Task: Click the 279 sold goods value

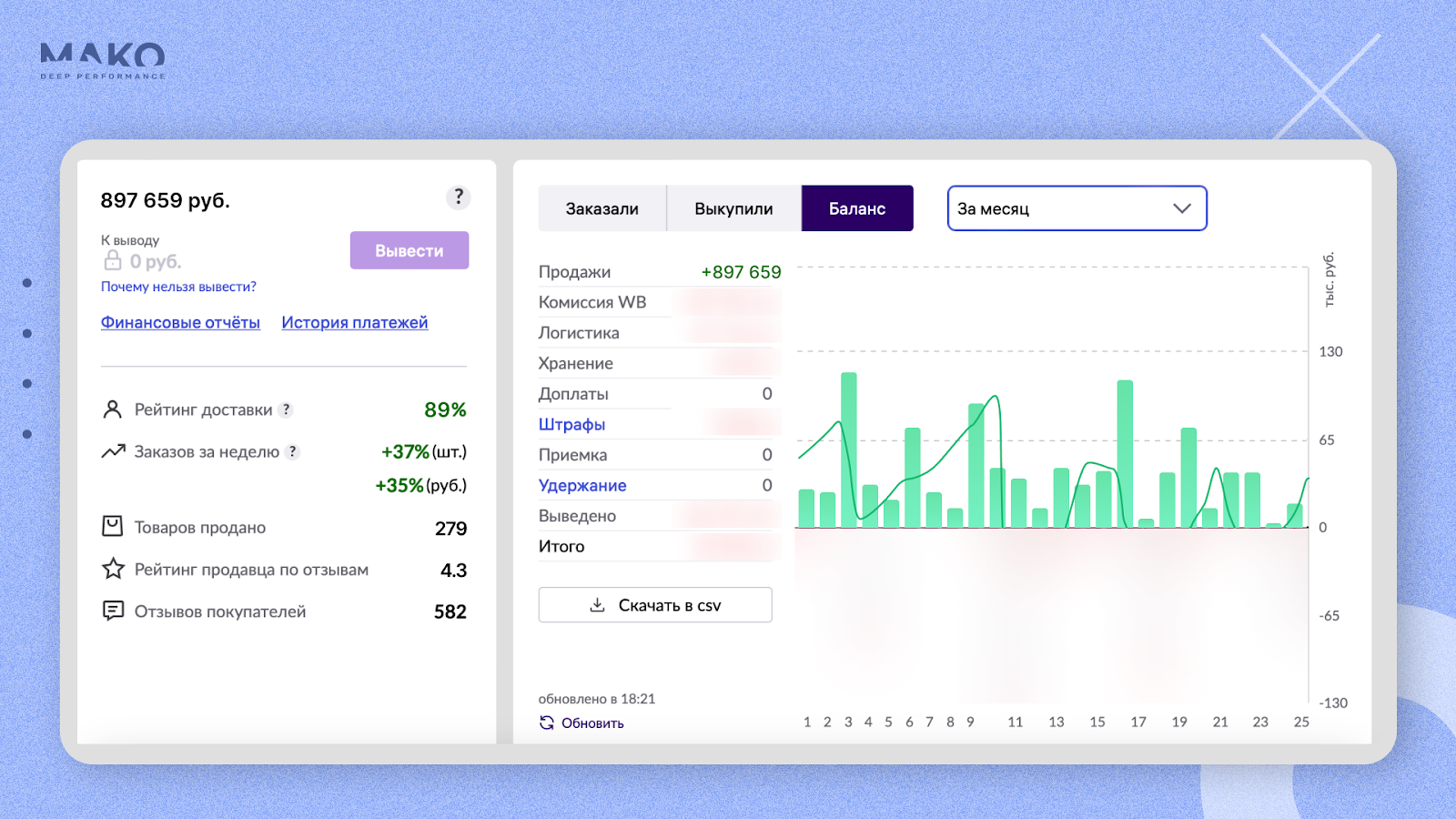Action: [x=450, y=528]
